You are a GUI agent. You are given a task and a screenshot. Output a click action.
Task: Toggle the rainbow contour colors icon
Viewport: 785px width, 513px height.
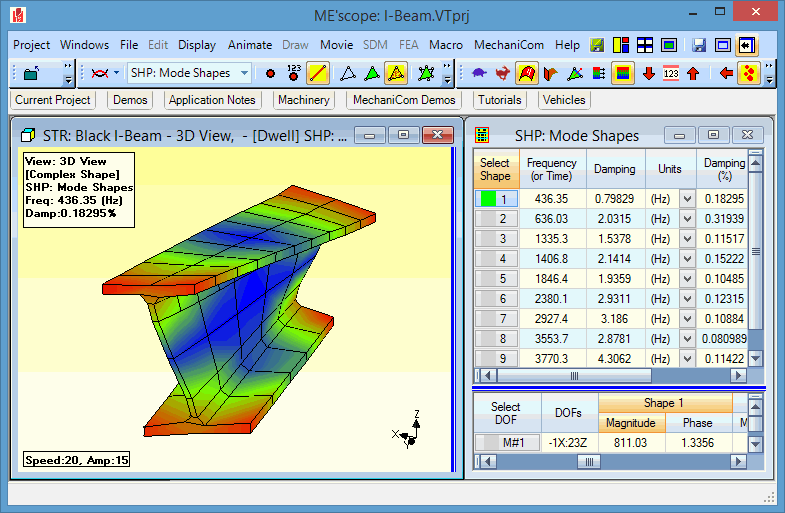pos(623,74)
